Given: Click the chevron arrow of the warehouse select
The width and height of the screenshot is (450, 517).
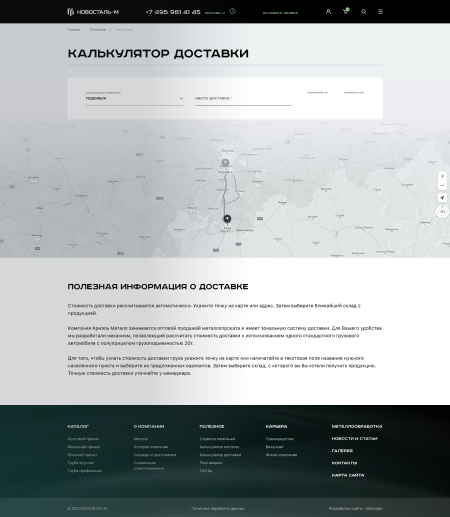Looking at the screenshot, I should 181,98.
